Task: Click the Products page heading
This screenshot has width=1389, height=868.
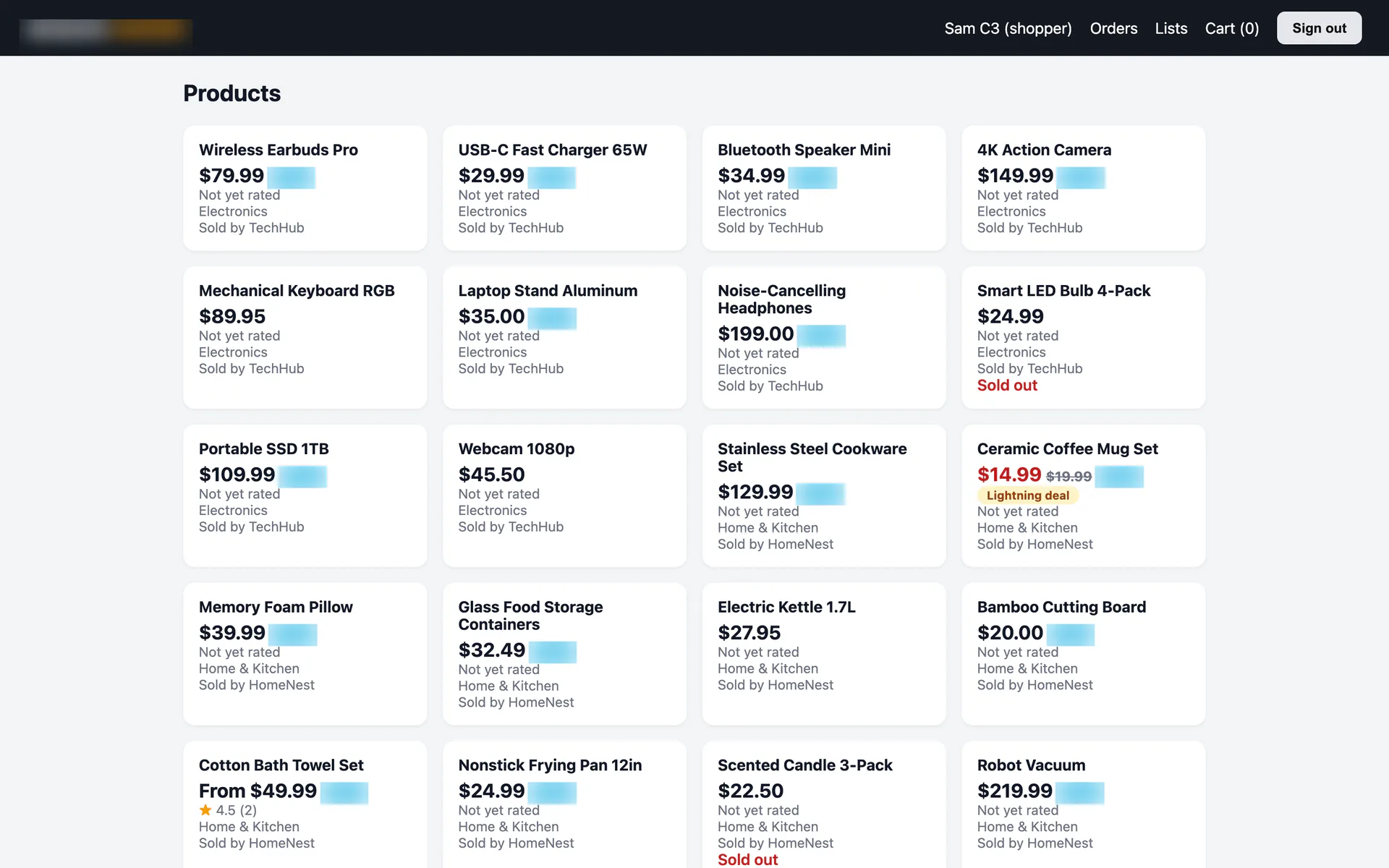Action: [231, 93]
